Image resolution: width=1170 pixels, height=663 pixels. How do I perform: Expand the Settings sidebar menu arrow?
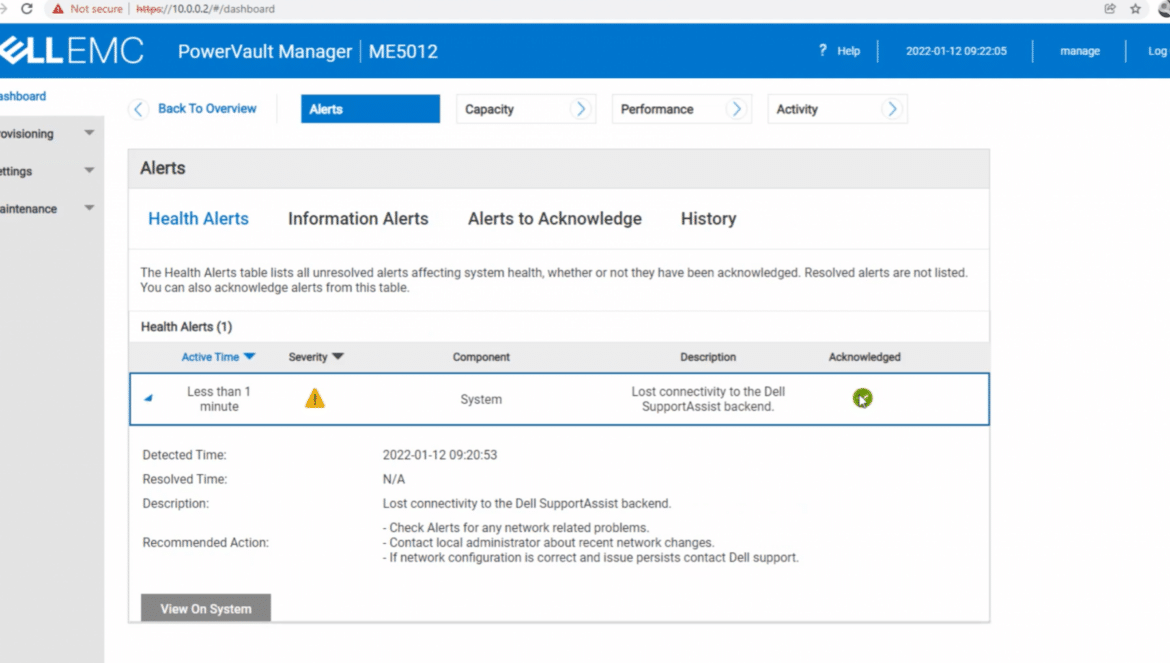[x=90, y=170]
